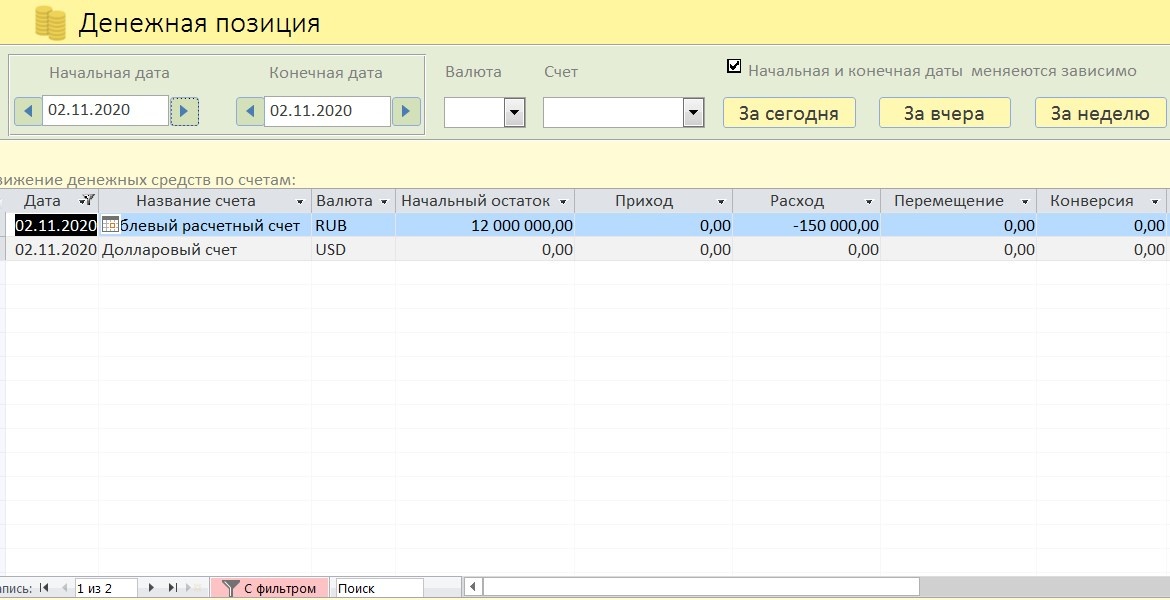1170x600 pixels.
Task: Select the date cell of the RUB row
Action: 56,225
